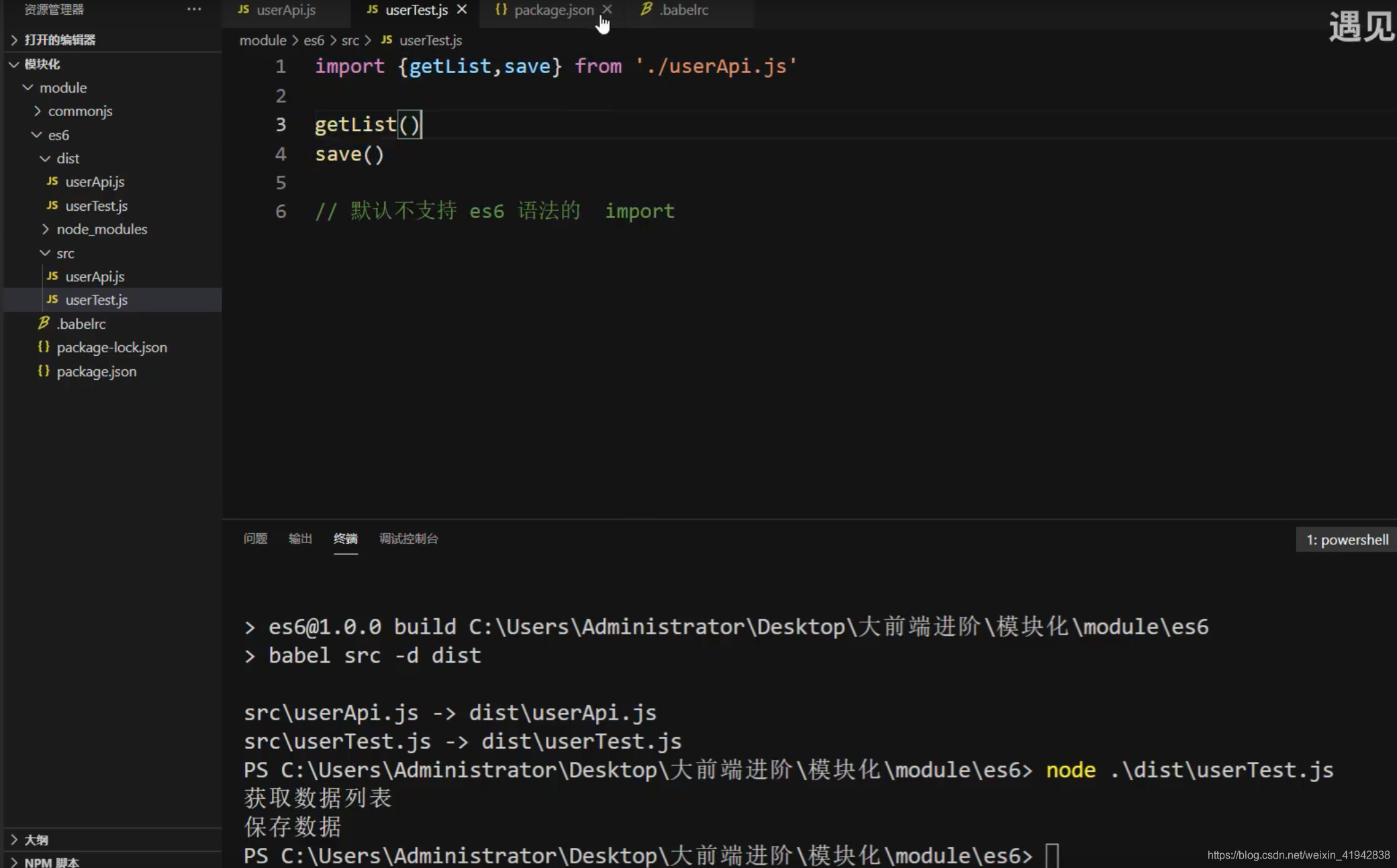
Task: Click the terminal output '获取数据列表'
Action: 318,798
